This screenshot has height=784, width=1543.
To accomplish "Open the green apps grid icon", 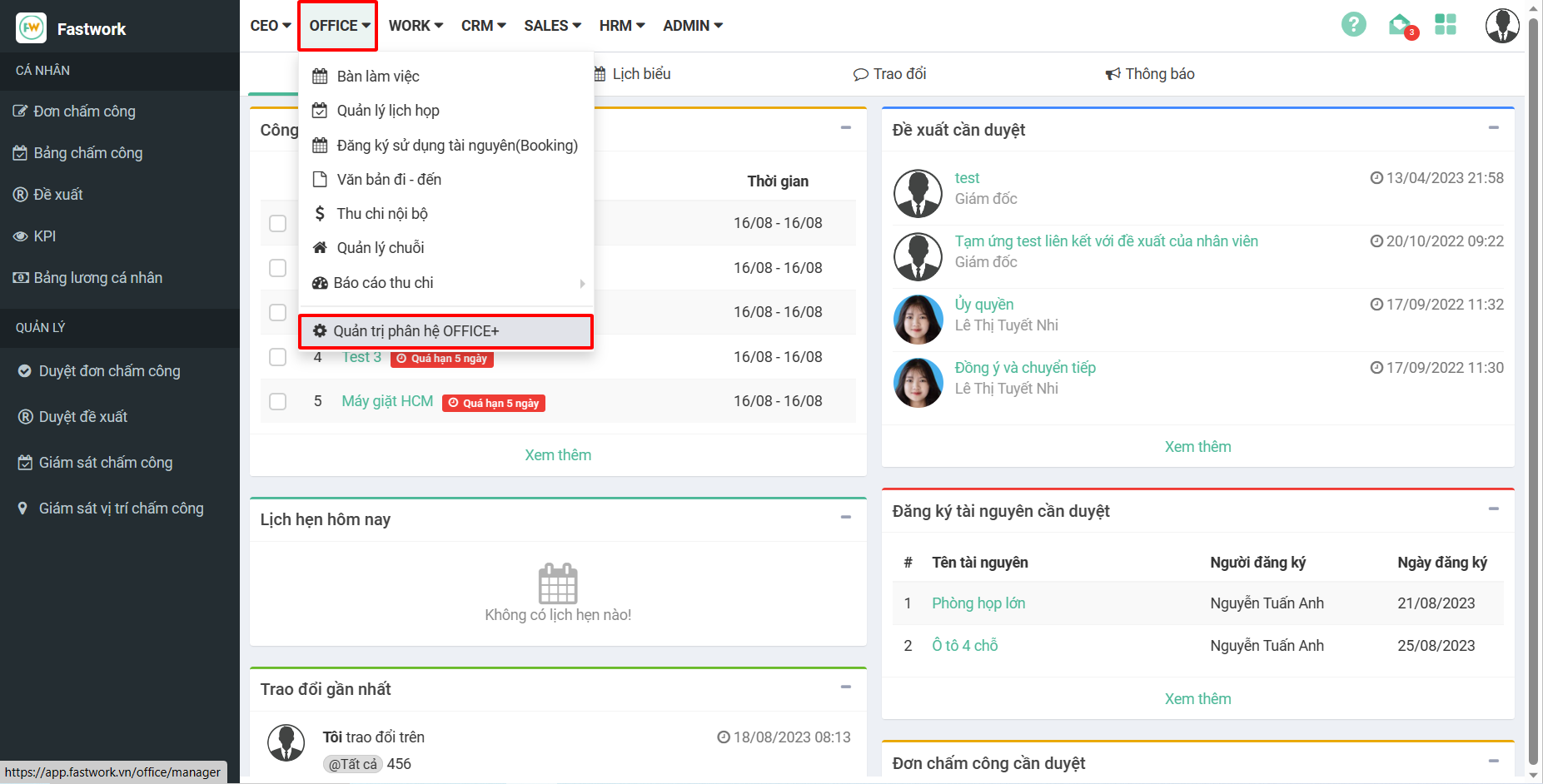I will tap(1446, 25).
